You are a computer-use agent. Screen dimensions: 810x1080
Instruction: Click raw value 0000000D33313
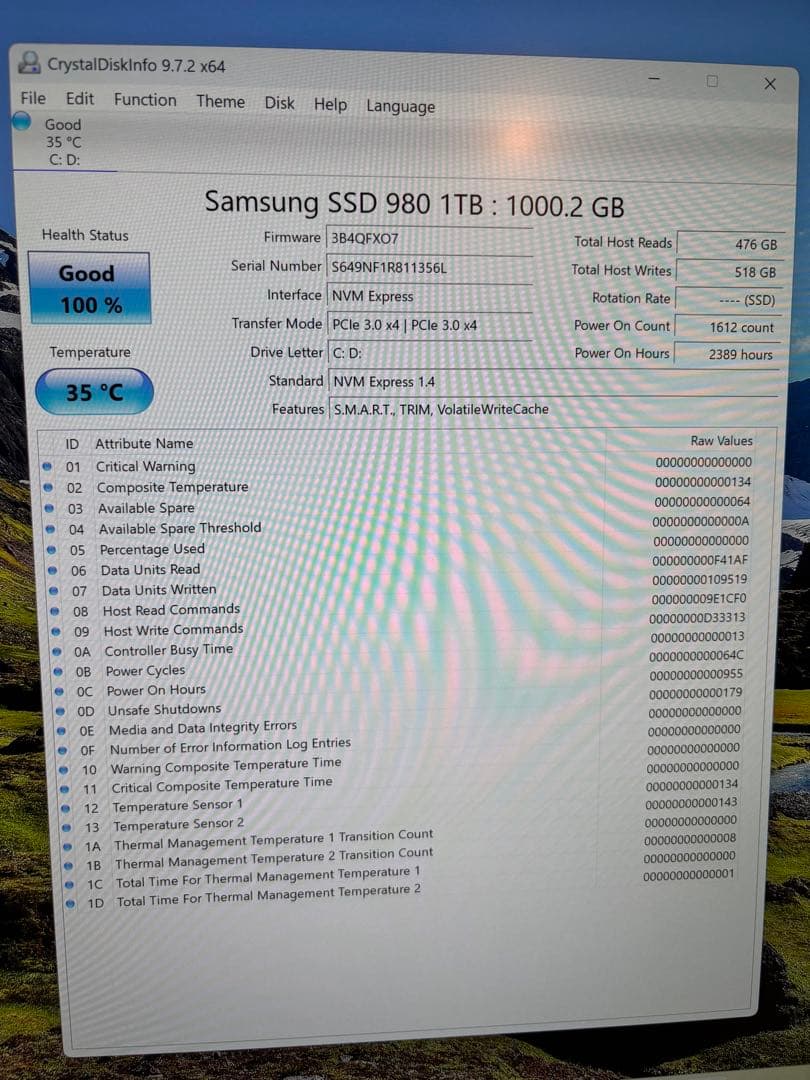[697, 618]
